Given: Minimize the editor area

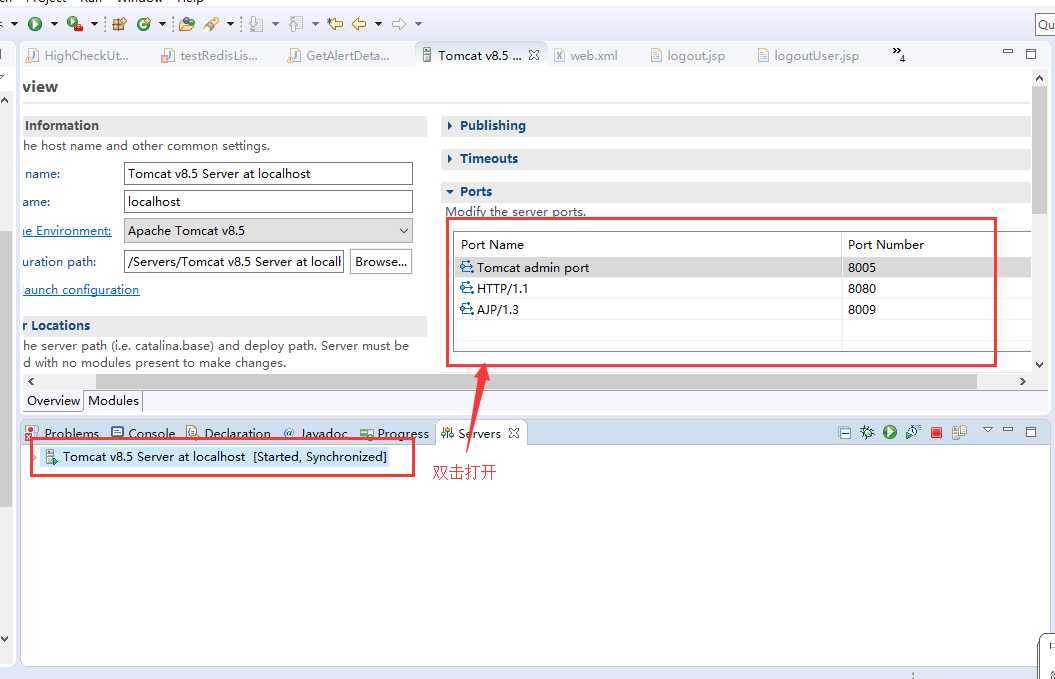Looking at the screenshot, I should click(1008, 52).
